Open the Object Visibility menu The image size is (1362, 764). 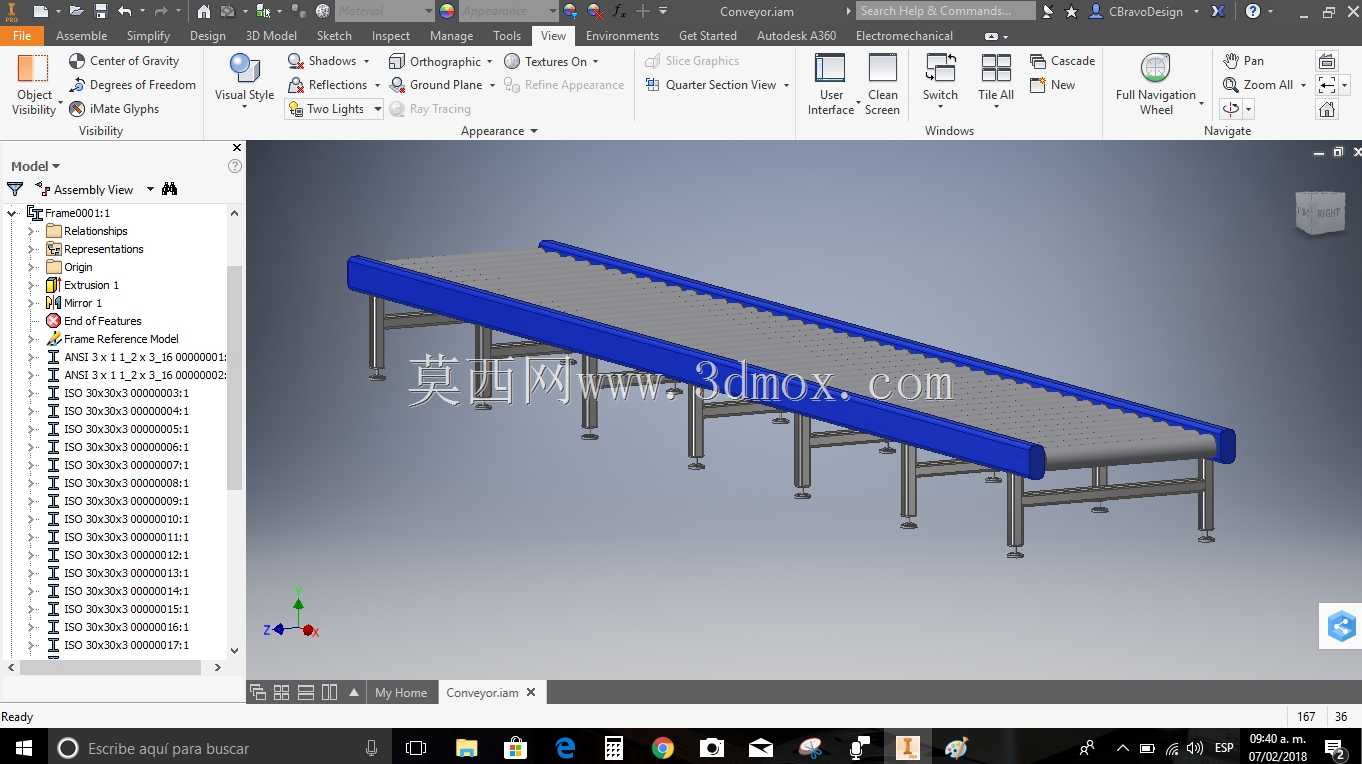(34, 85)
